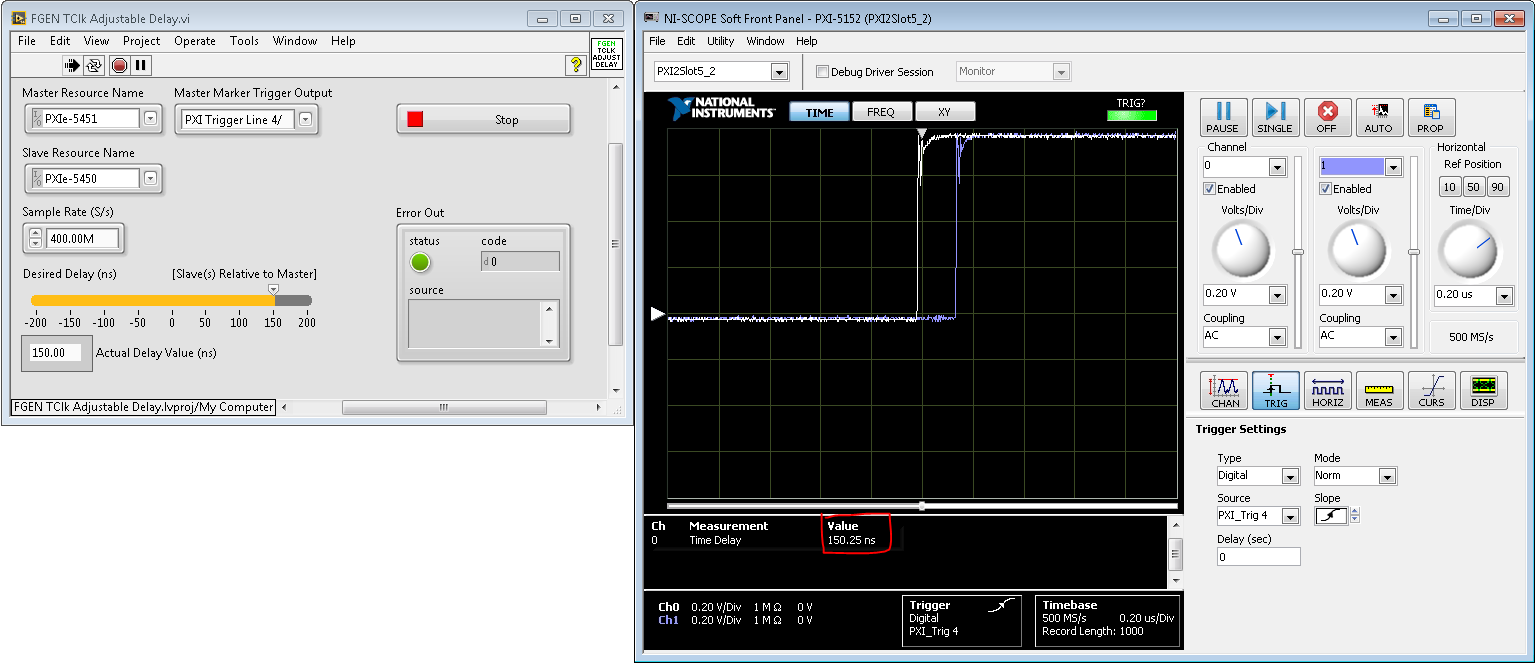Open the trigger Type Digital dropdown

[1290, 476]
